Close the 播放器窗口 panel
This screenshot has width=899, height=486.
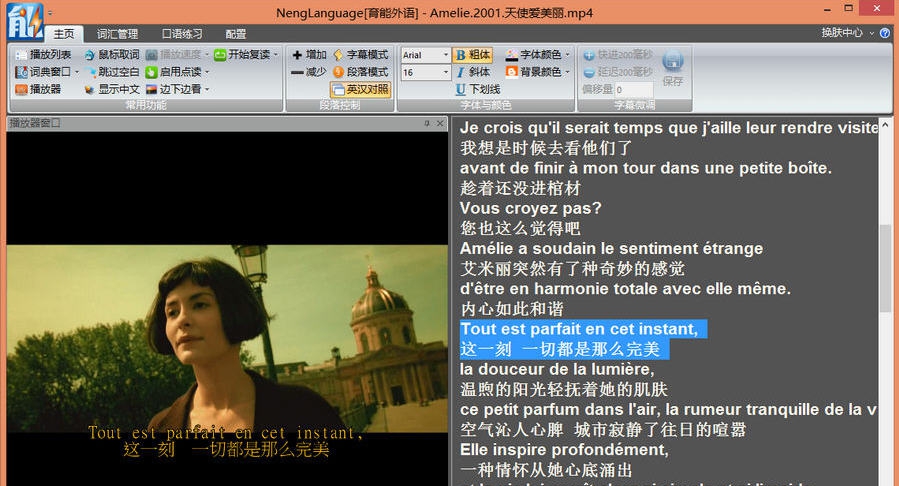(x=440, y=123)
